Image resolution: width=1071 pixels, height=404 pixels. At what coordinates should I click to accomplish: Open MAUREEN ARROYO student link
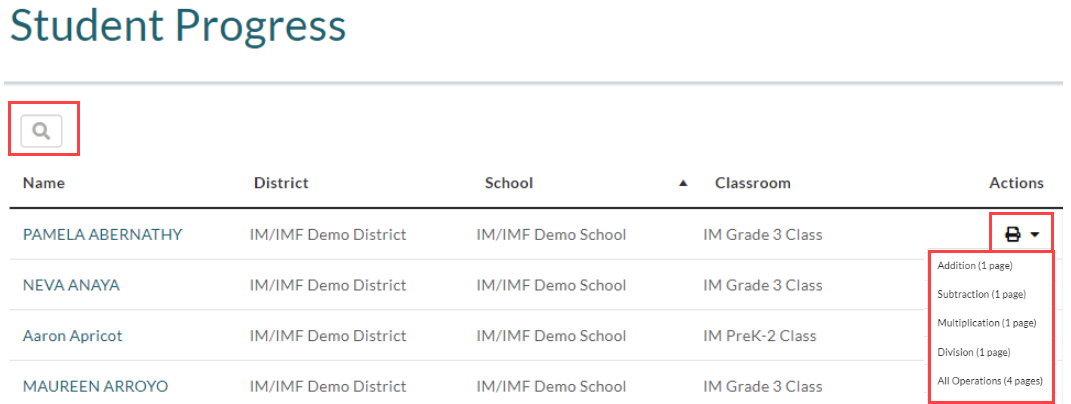[x=96, y=386]
